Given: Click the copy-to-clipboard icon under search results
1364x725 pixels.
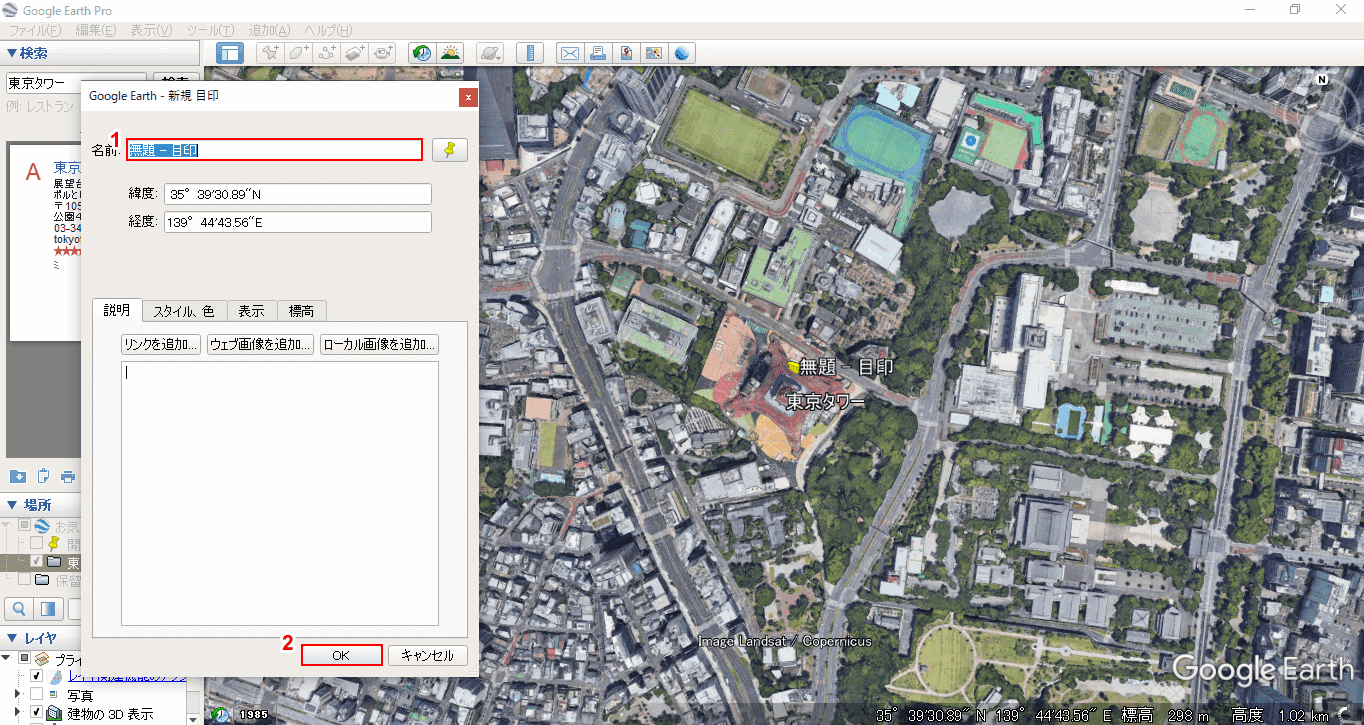Looking at the screenshot, I should tap(43, 475).
